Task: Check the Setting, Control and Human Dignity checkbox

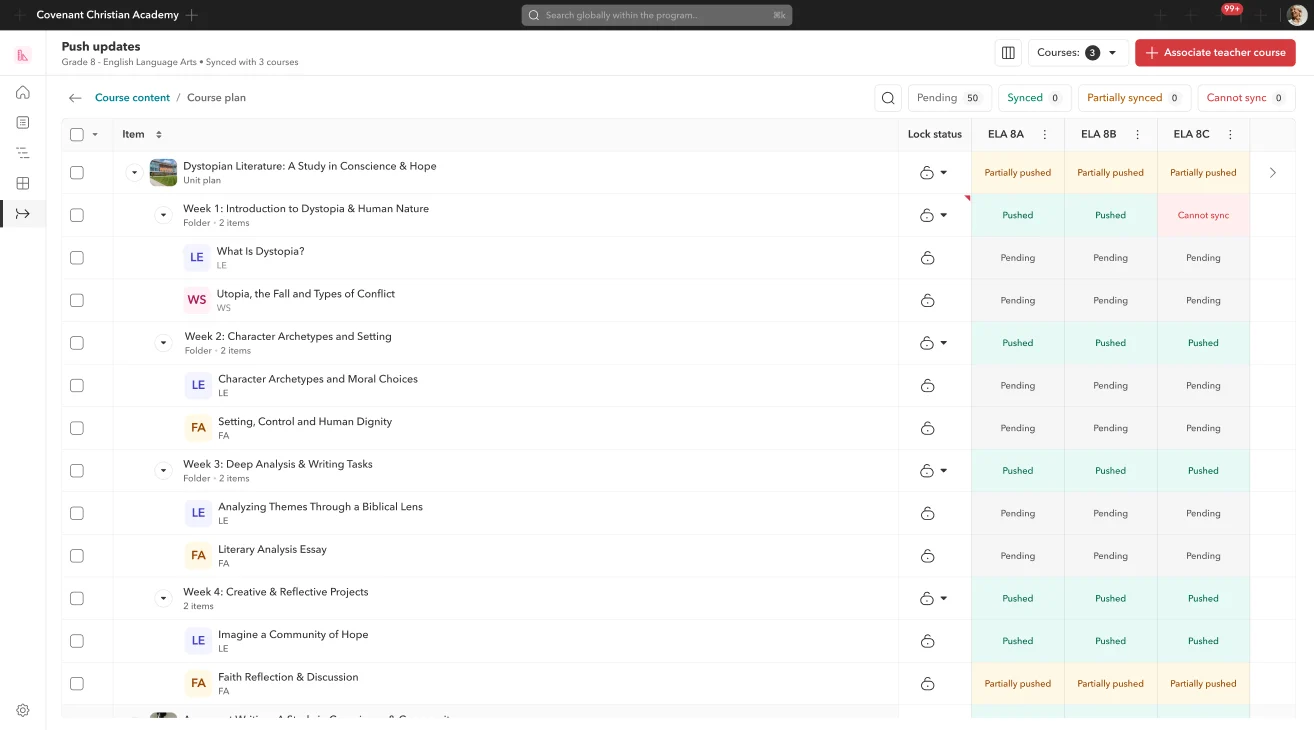Action: [77, 428]
